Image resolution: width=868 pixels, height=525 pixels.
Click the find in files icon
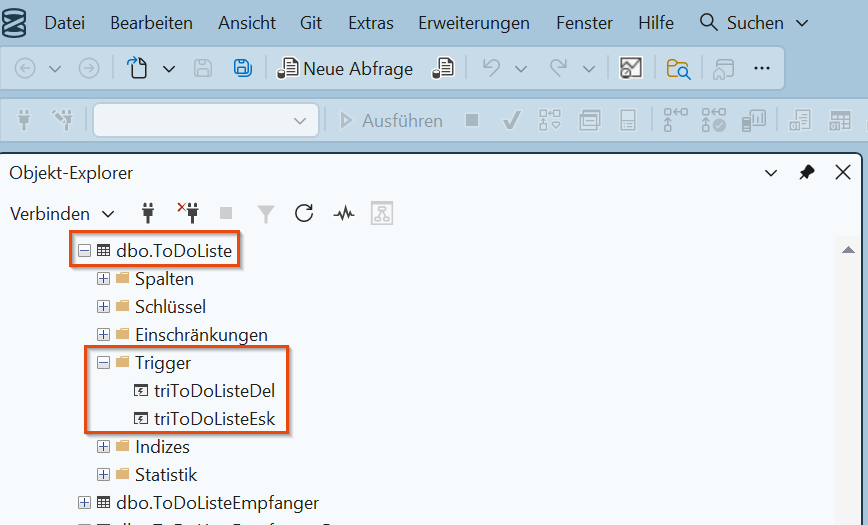[x=678, y=69]
